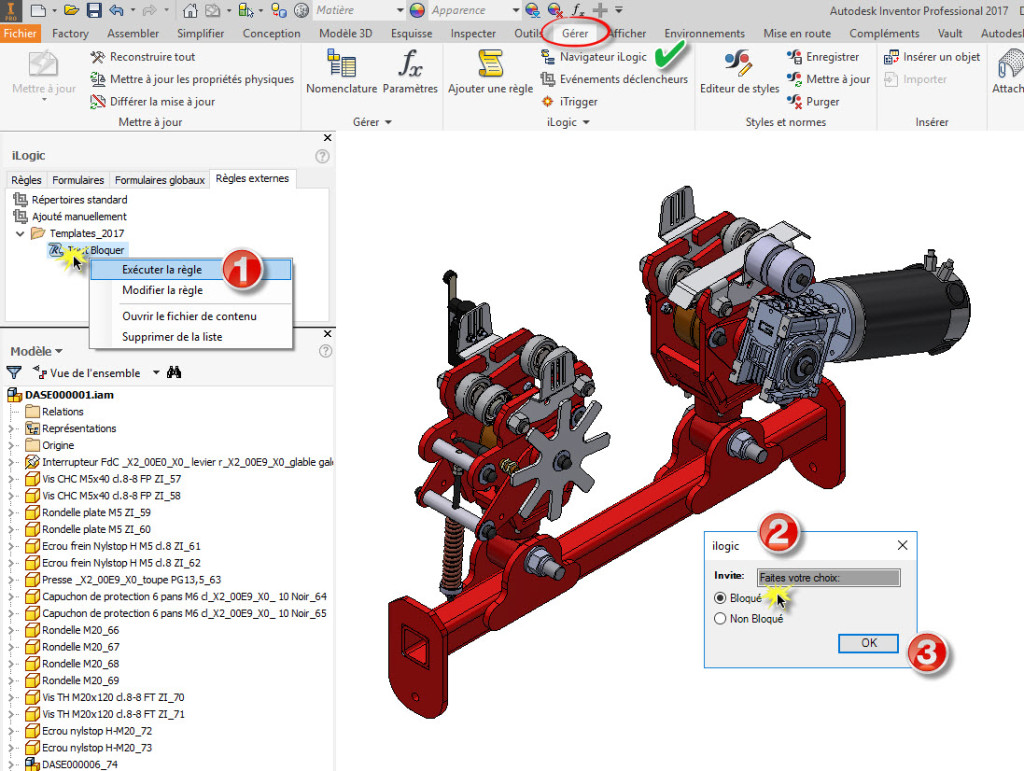This screenshot has height=771, width=1024.
Task: Select the Non Bloqué radio button
Action: 722,618
